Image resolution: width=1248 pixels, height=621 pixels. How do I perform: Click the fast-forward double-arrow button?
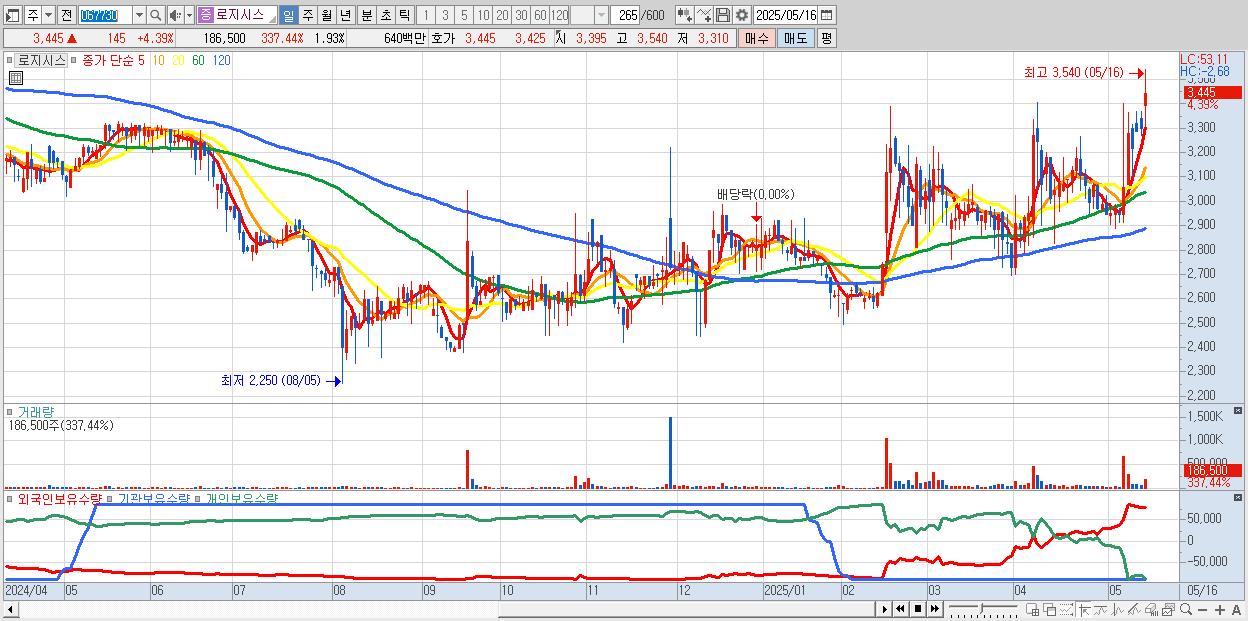935,609
